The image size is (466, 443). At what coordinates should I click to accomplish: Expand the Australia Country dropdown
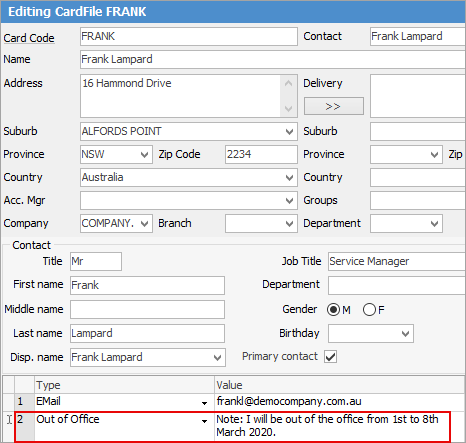289,178
